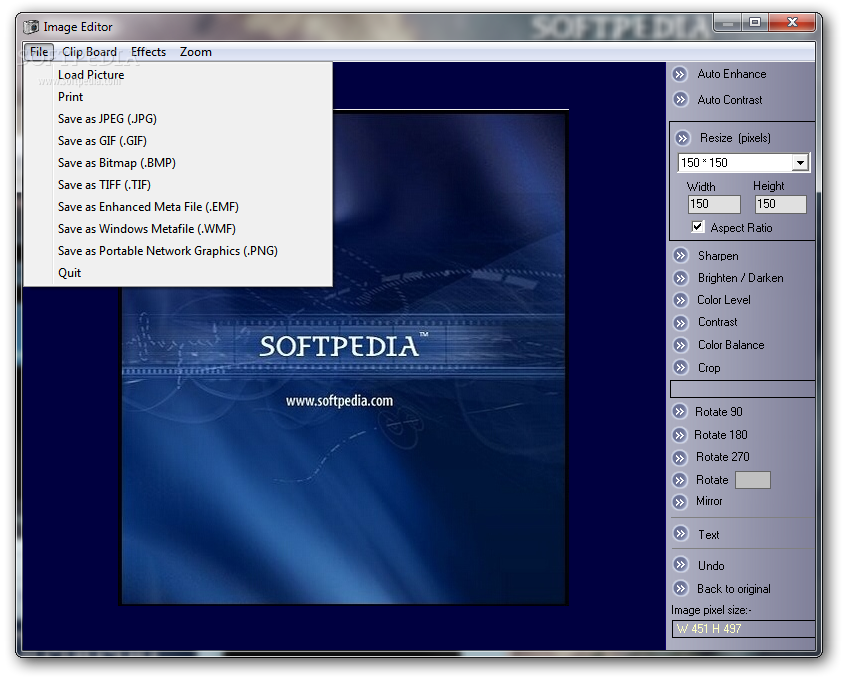The width and height of the screenshot is (843, 678).
Task: Open the File menu
Action: click(x=39, y=52)
